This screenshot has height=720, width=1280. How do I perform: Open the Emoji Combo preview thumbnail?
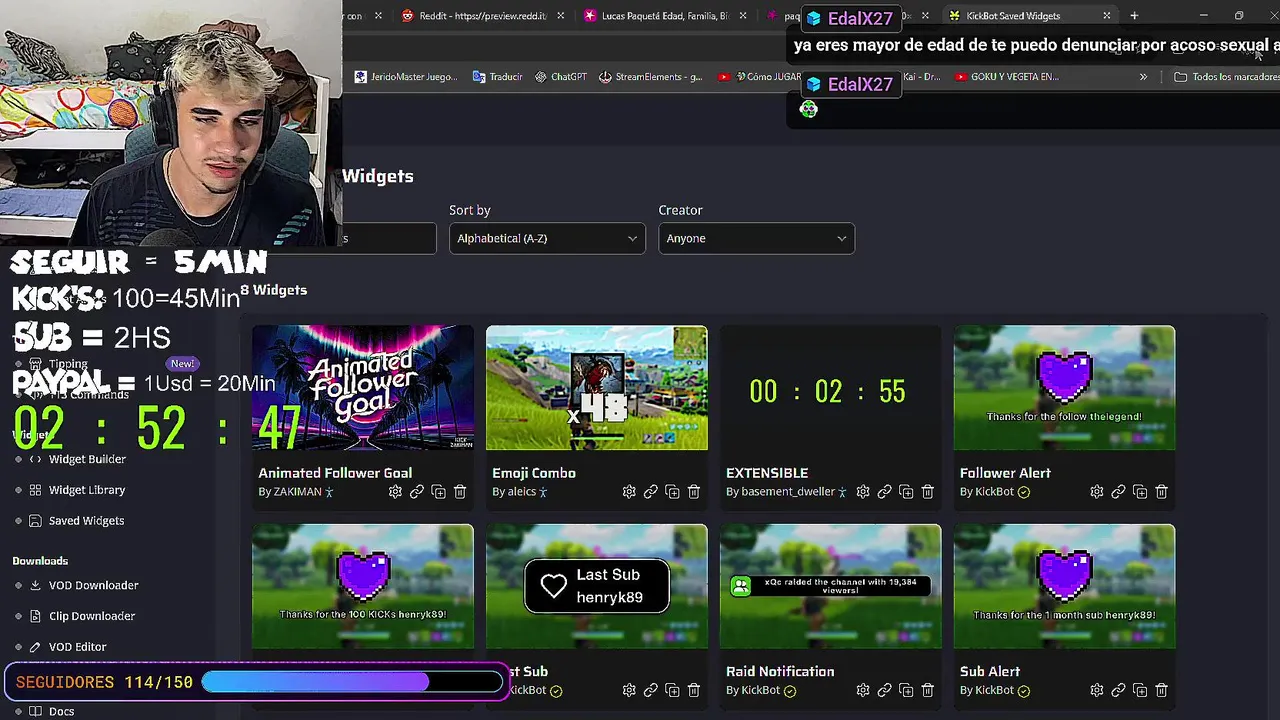click(x=597, y=388)
